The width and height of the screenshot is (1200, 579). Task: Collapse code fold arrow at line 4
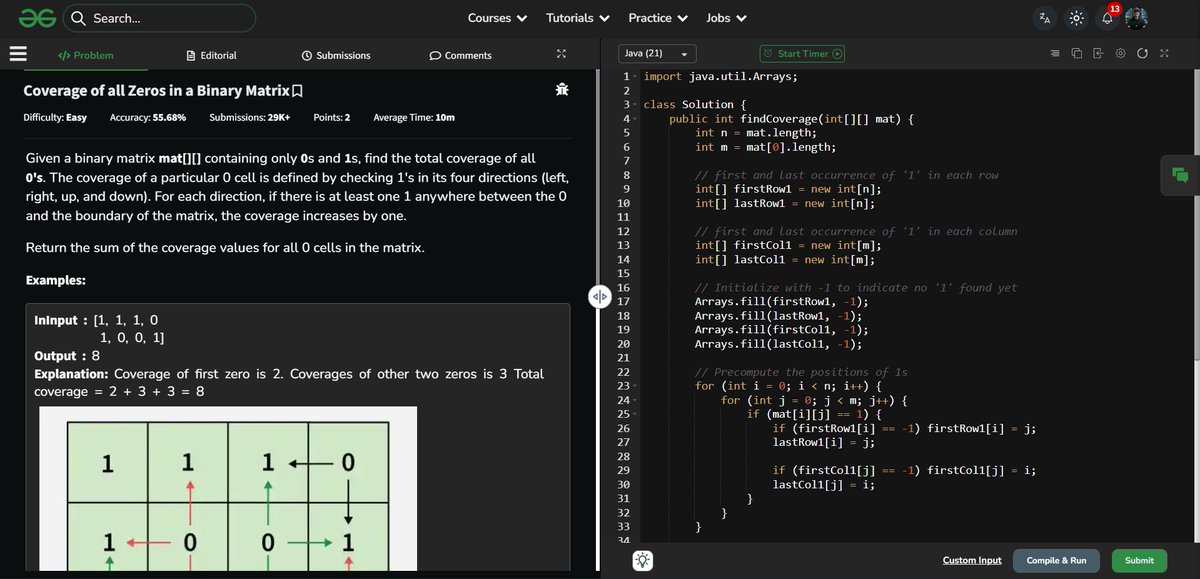637,119
